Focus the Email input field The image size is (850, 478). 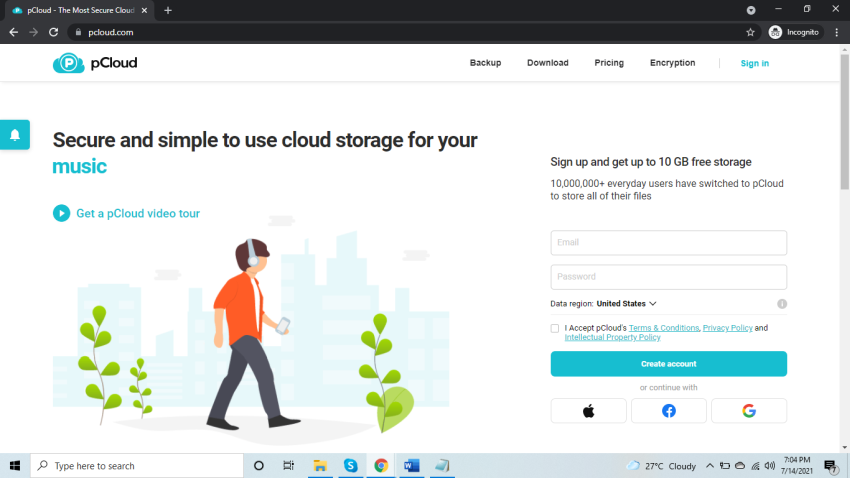click(668, 242)
